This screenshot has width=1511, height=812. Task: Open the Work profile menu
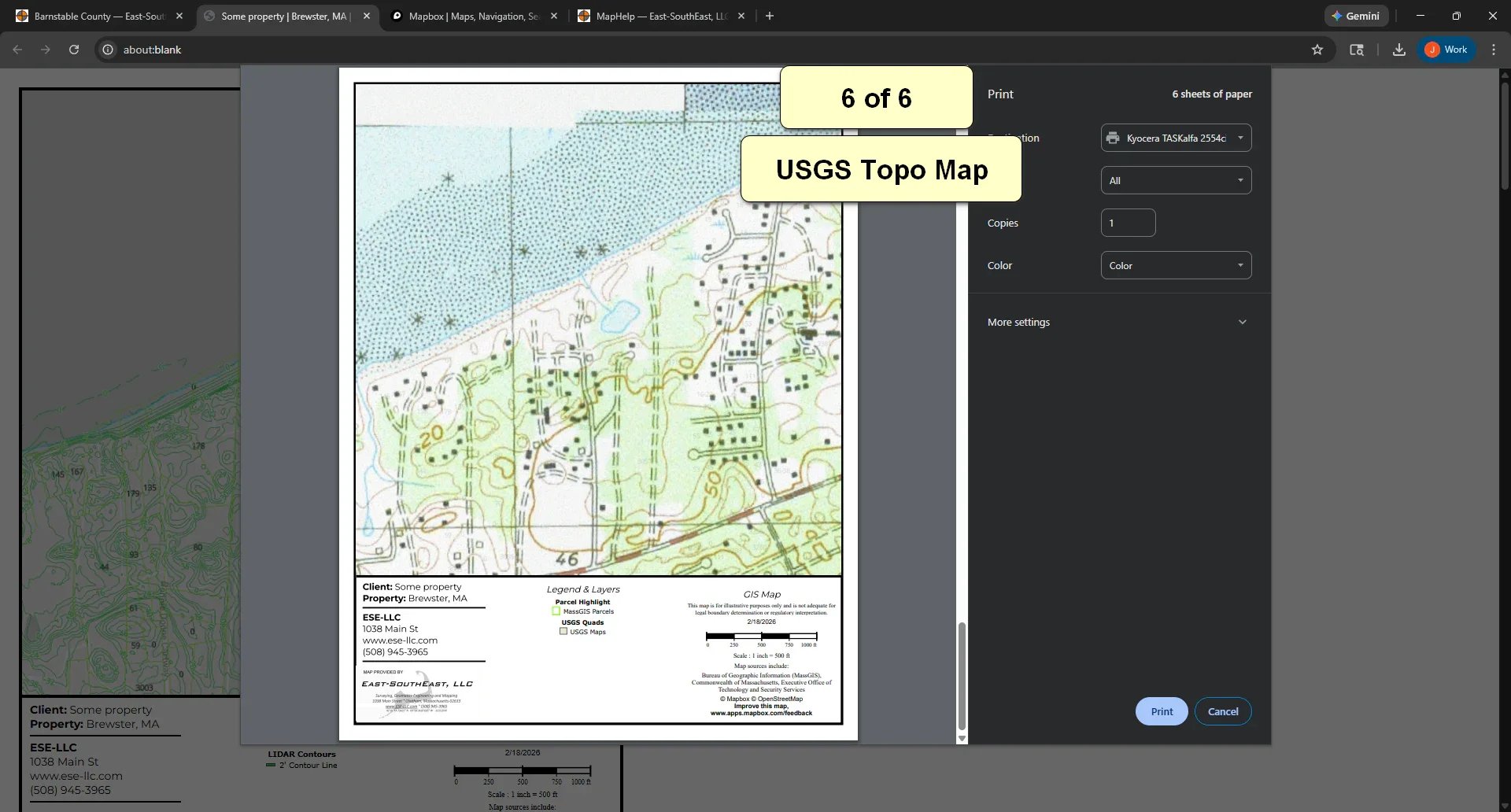tap(1446, 49)
